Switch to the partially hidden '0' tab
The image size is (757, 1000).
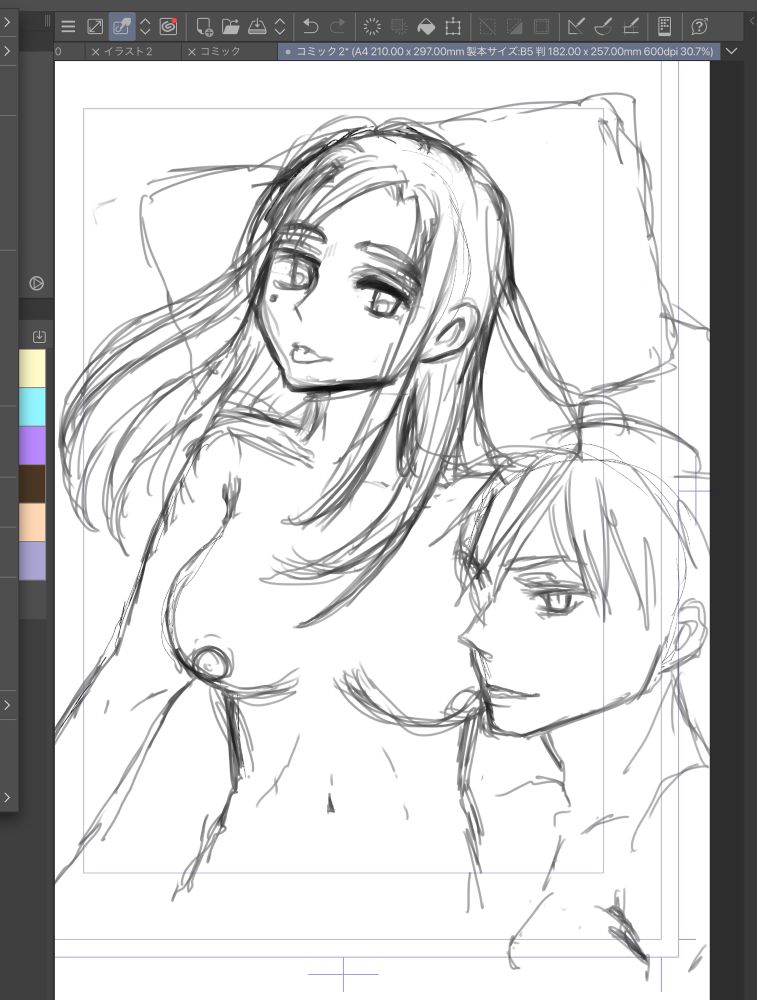point(58,52)
